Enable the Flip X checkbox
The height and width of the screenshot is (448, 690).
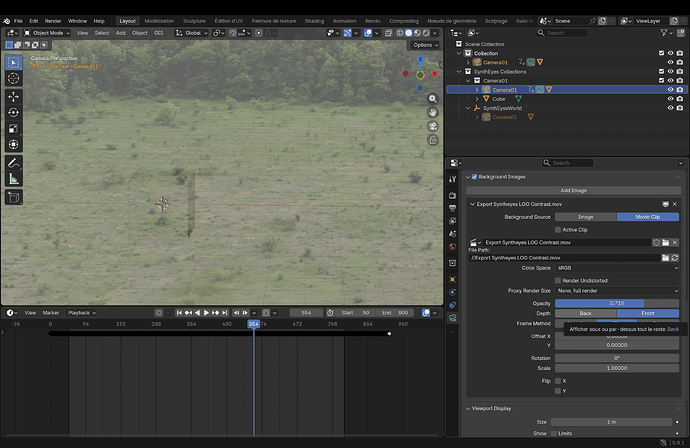click(558, 381)
